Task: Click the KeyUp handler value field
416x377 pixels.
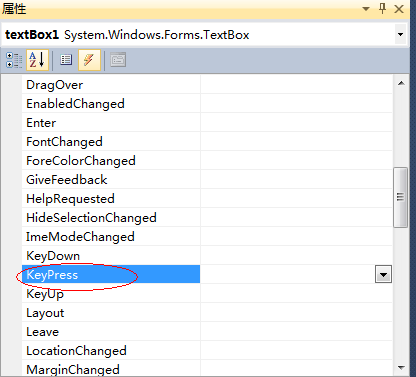Action: 297,294
